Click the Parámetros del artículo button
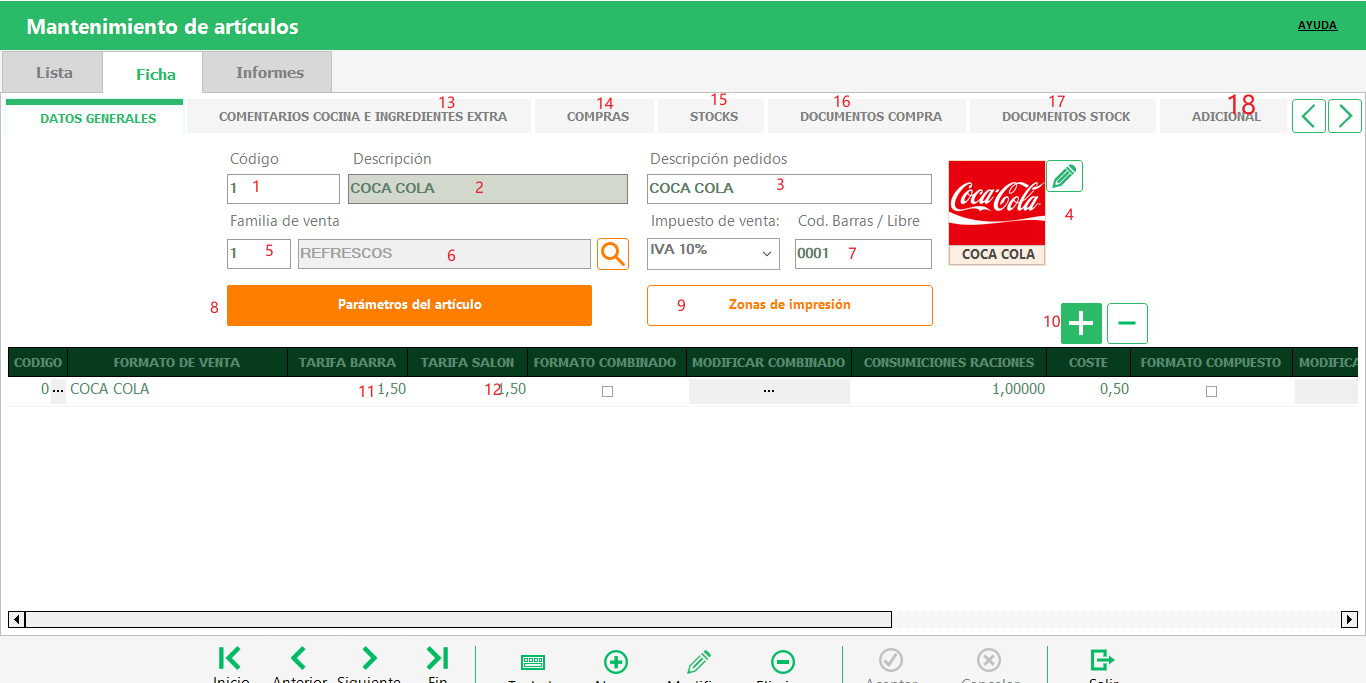This screenshot has height=683, width=1366. click(x=409, y=305)
